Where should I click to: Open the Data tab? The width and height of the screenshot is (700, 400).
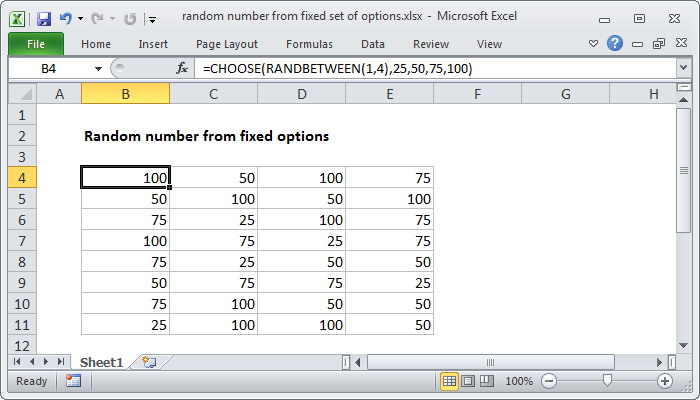click(373, 44)
